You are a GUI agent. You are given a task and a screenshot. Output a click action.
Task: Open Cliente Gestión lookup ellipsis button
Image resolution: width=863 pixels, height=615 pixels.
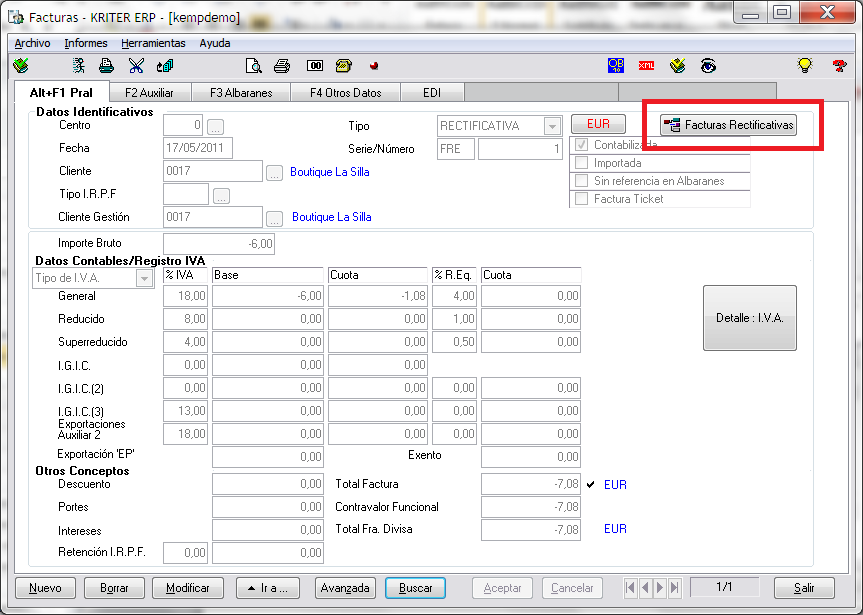click(x=274, y=219)
